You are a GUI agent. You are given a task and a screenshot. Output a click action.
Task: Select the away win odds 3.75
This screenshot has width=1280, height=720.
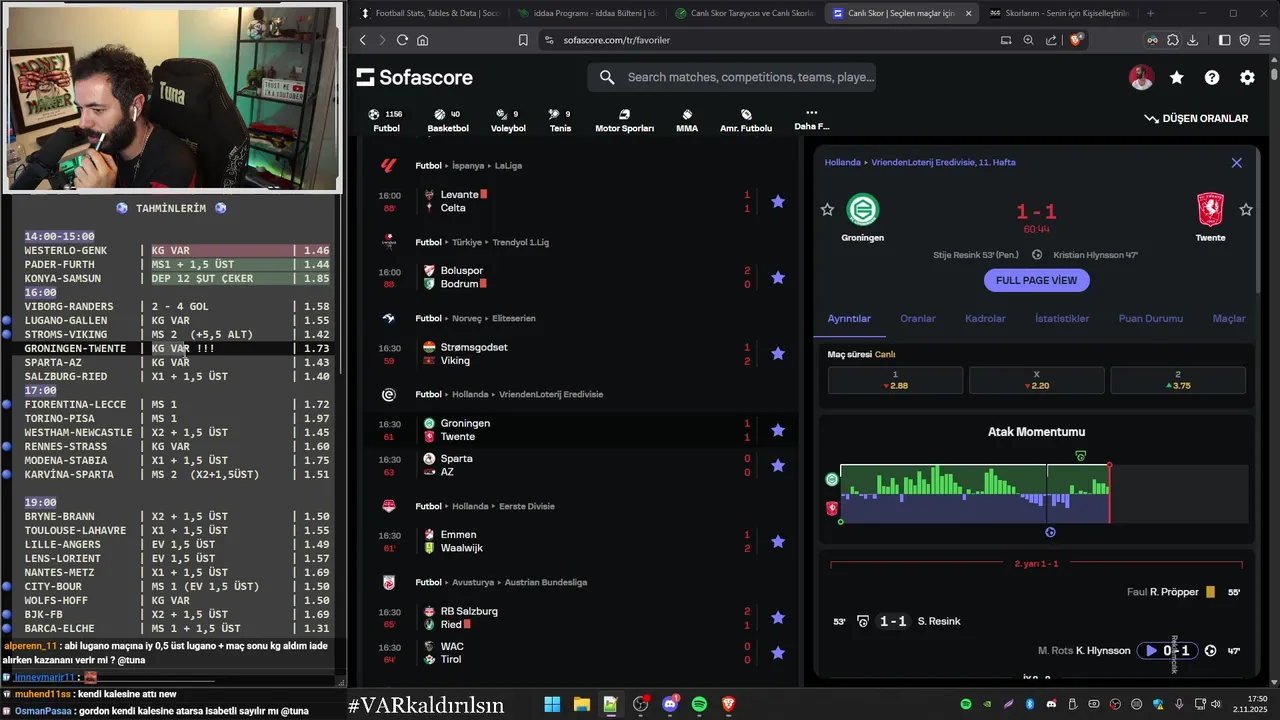tap(1177, 380)
